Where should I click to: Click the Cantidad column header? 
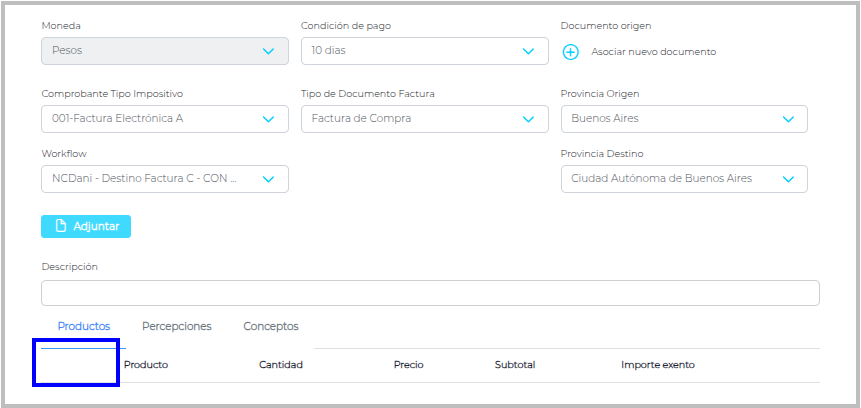click(281, 365)
